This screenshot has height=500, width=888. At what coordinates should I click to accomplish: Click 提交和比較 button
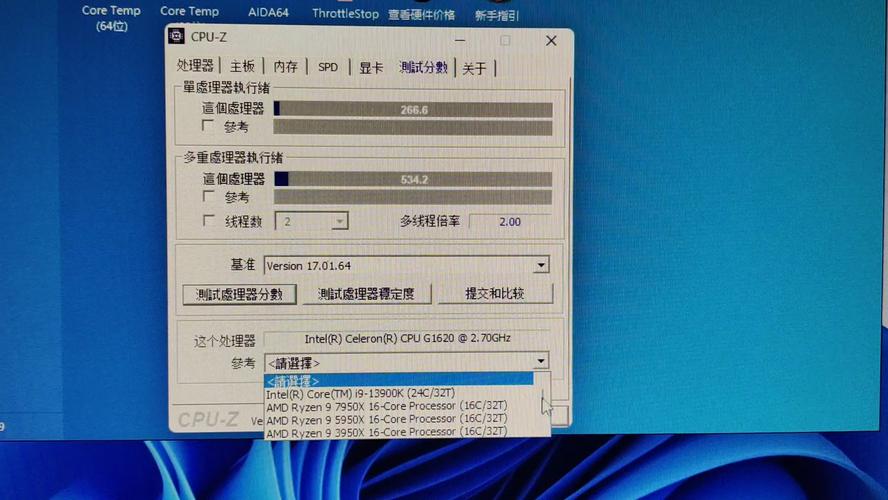pyautogui.click(x=495, y=294)
